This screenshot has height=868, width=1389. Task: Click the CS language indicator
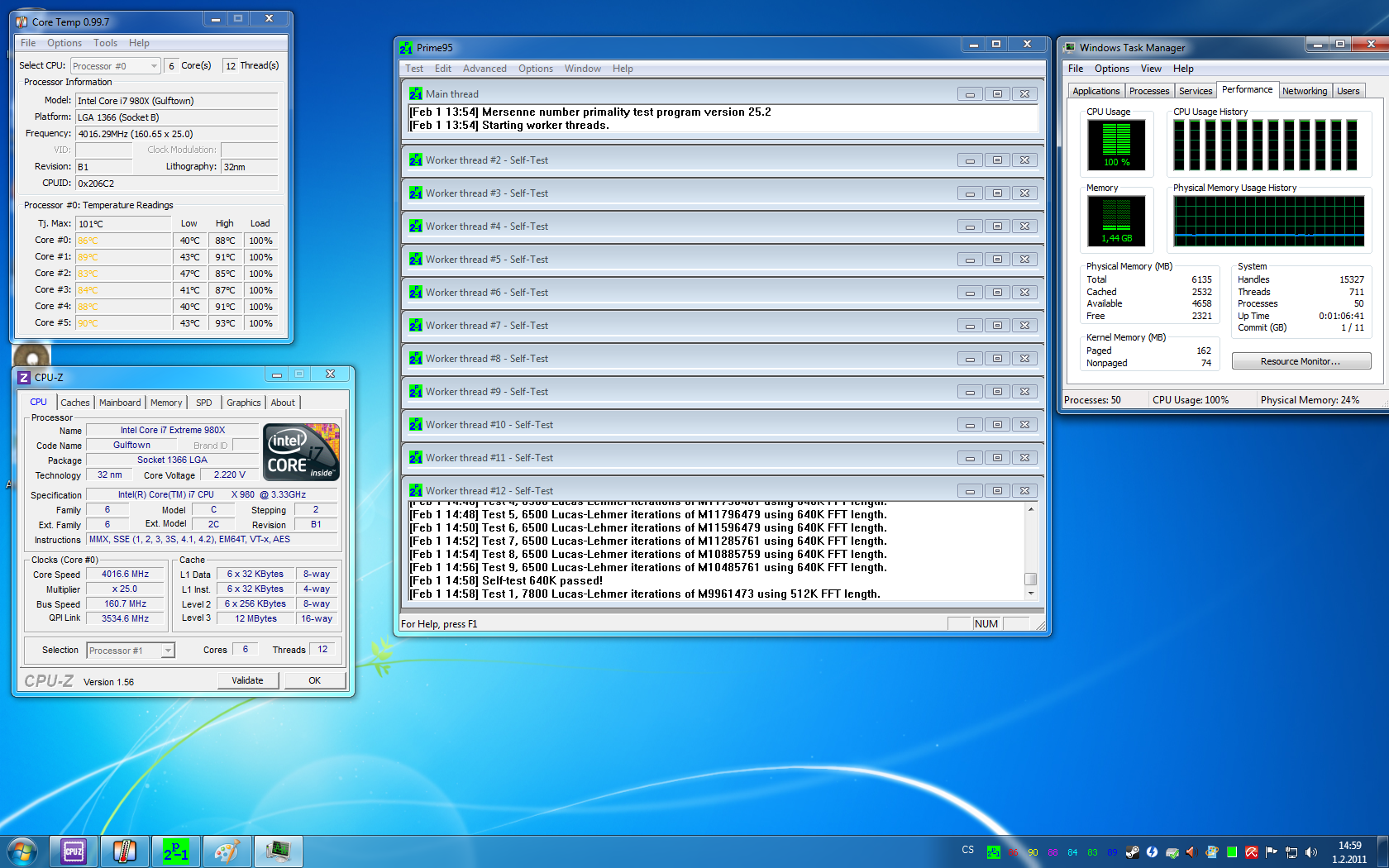[967, 850]
